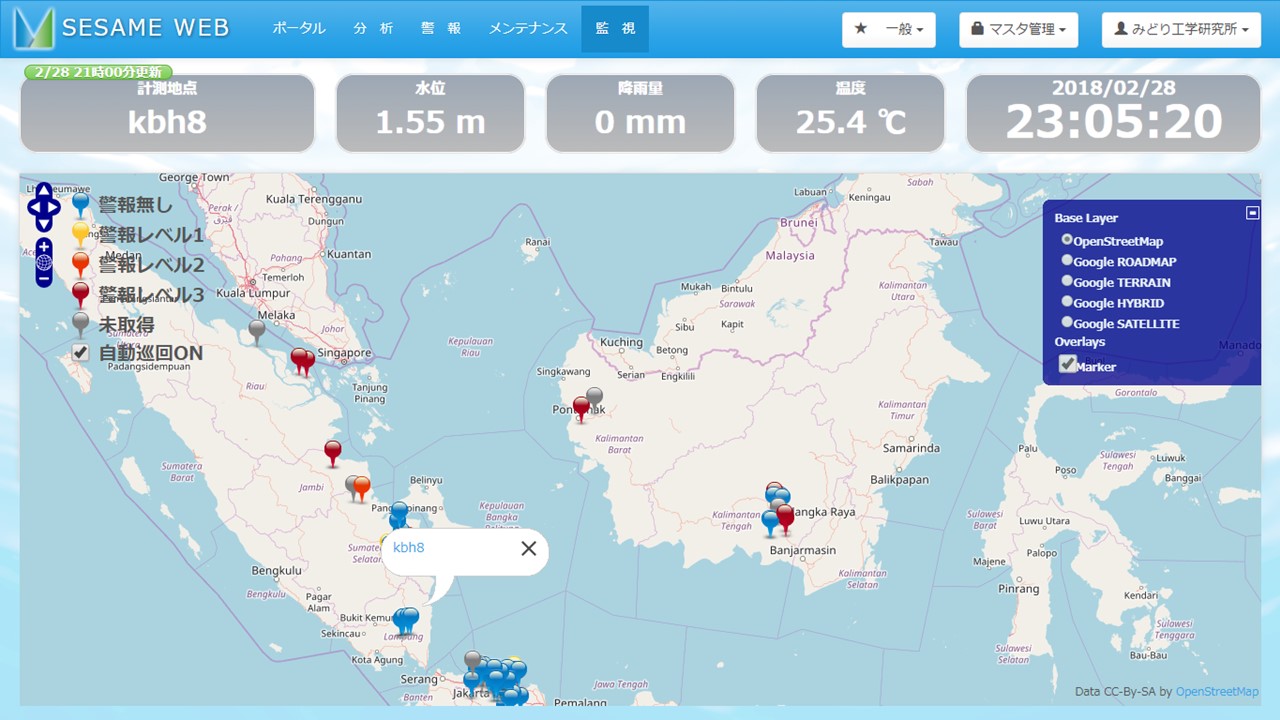
Task: Click the 水位 1.55 m panel
Action: (x=430, y=113)
